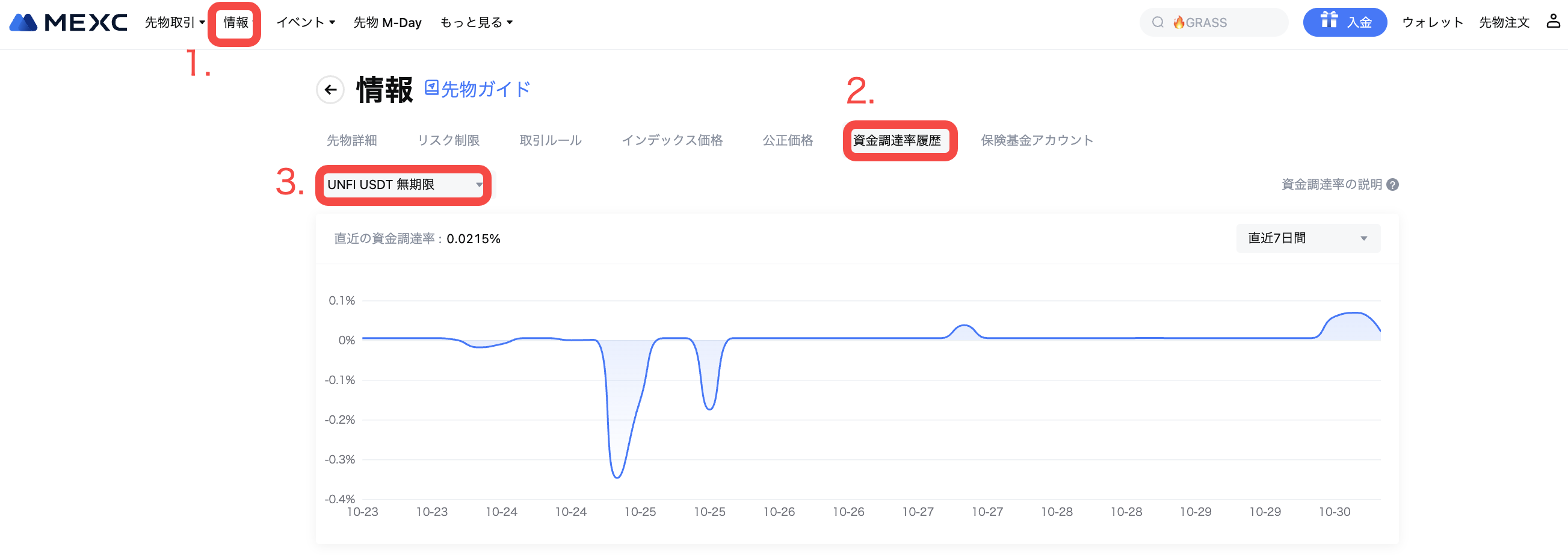The height and width of the screenshot is (555, 1568).
Task: Open the ウォレット link
Action: 1431,22
